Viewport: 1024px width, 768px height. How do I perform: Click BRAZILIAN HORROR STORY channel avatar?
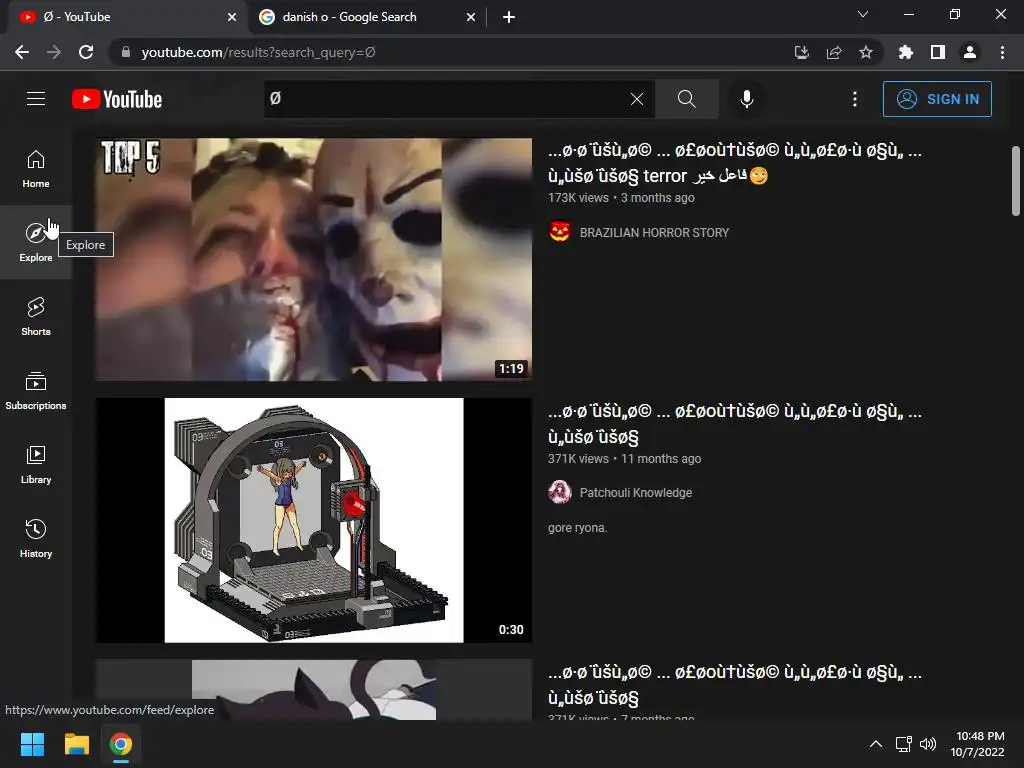(x=560, y=232)
